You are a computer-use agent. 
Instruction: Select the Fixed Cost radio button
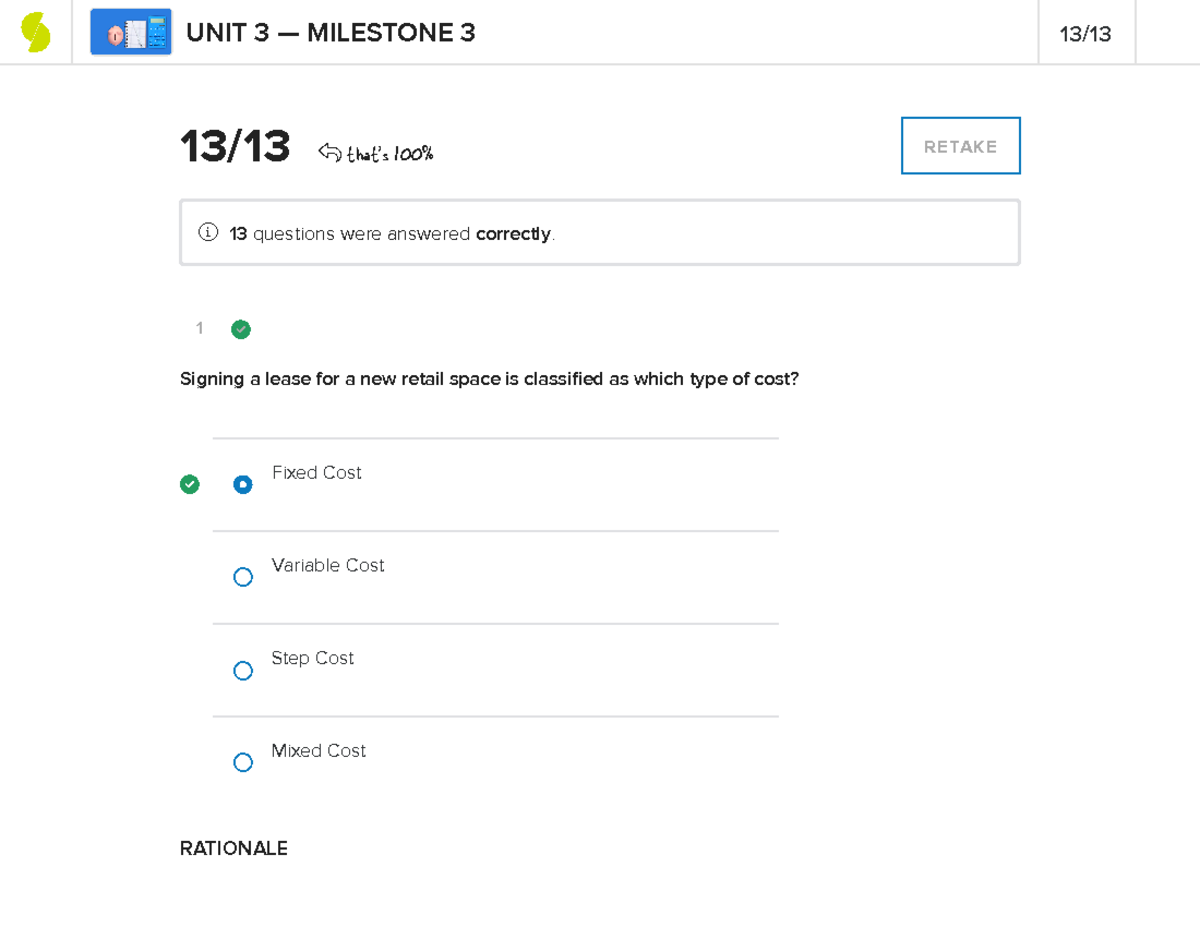243,485
